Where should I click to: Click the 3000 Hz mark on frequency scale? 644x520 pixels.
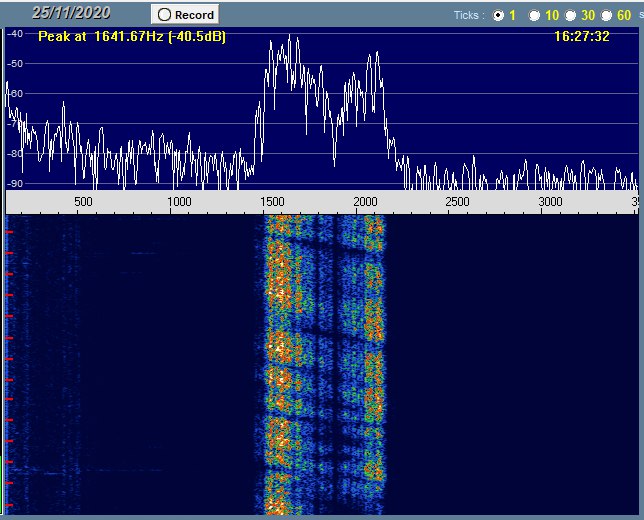pyautogui.click(x=550, y=202)
